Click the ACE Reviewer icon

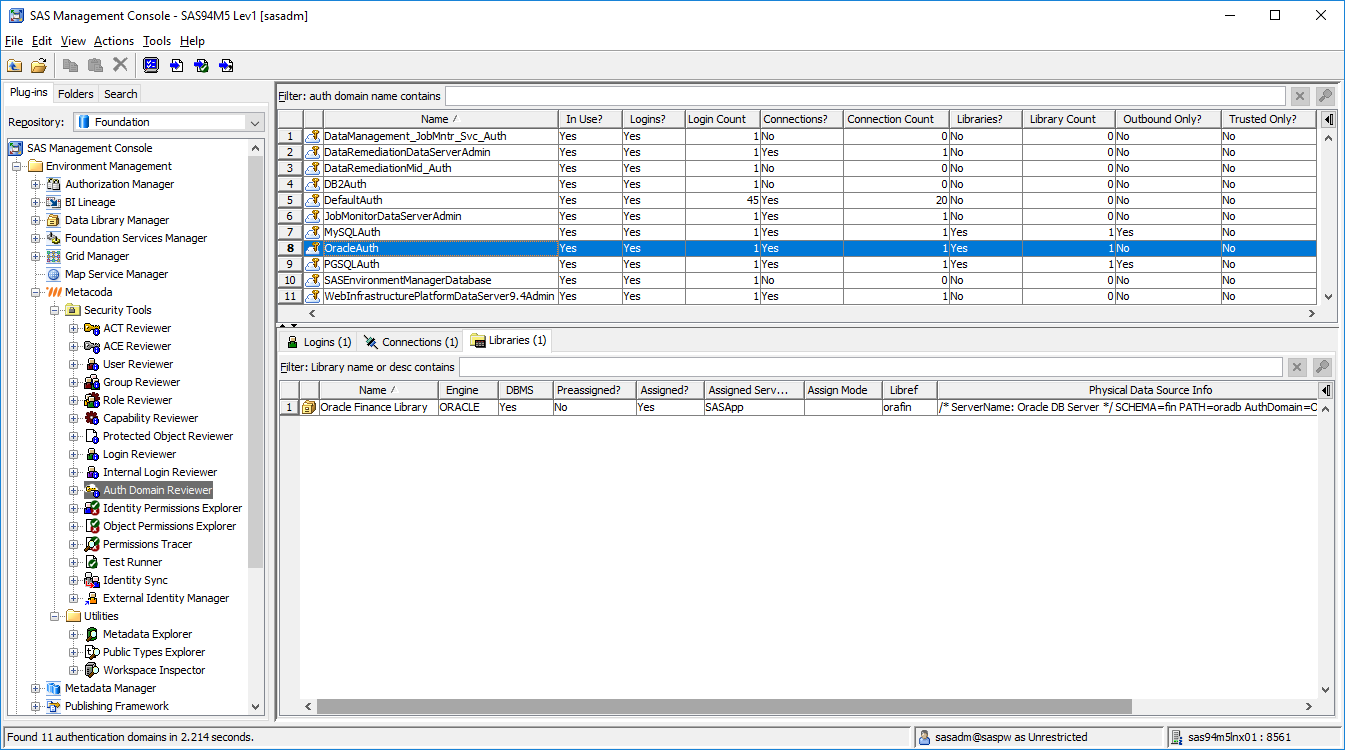[92, 346]
